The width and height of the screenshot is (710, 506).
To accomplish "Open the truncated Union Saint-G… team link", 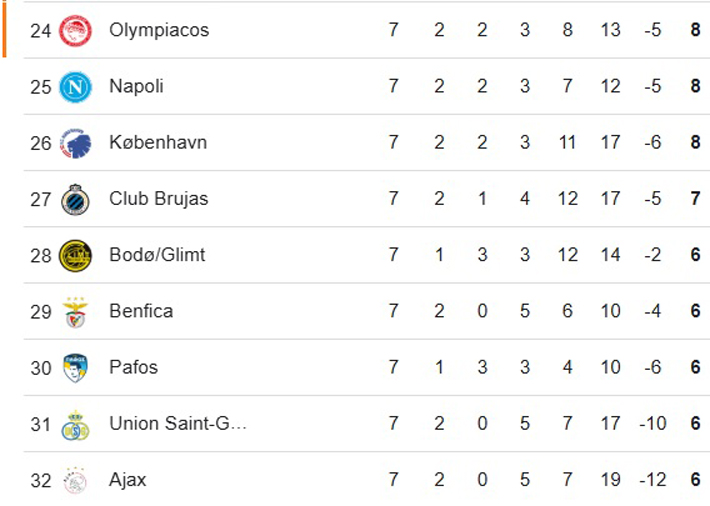I will coord(177,423).
